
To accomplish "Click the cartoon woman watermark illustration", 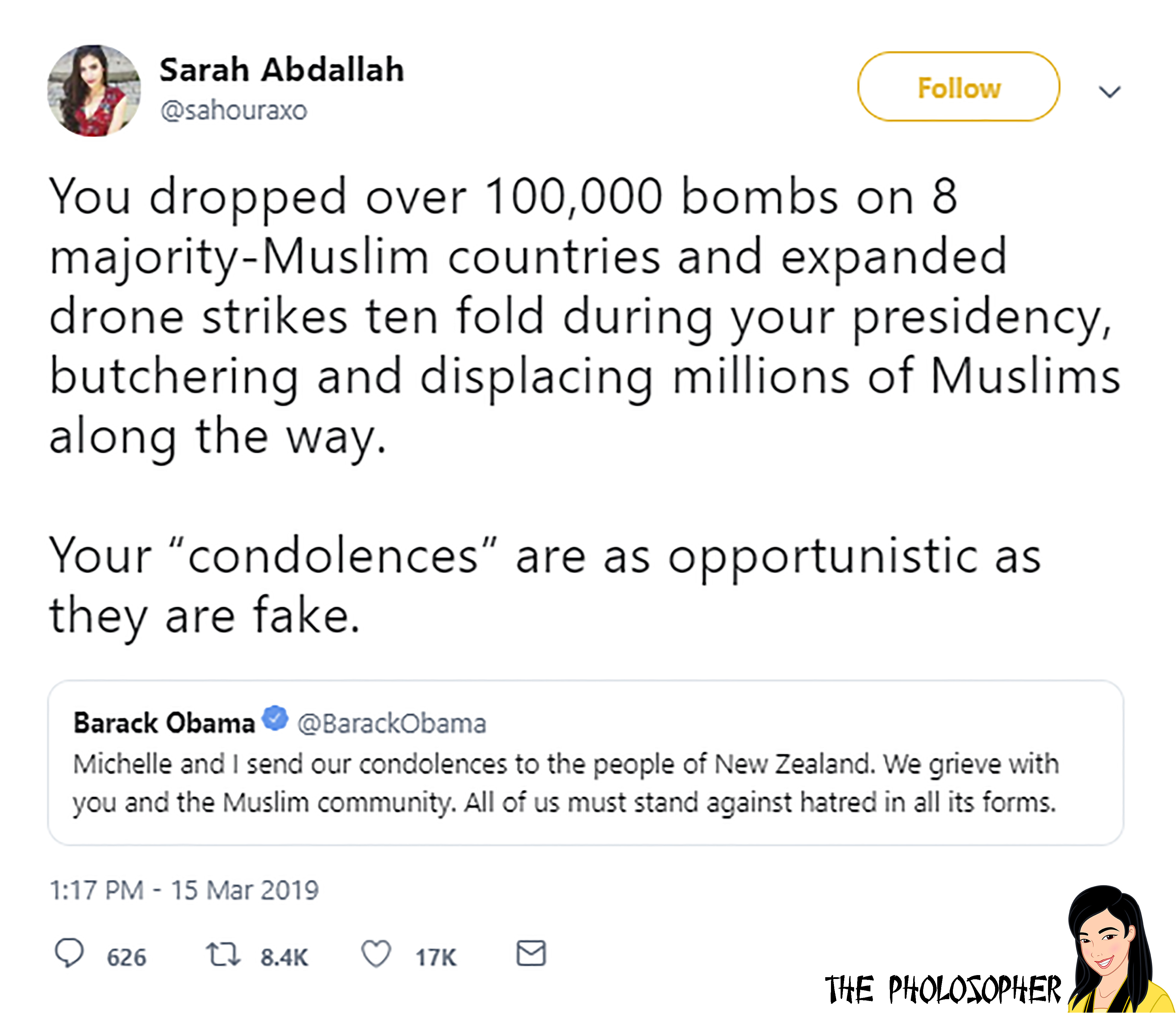I will [x=1112, y=947].
